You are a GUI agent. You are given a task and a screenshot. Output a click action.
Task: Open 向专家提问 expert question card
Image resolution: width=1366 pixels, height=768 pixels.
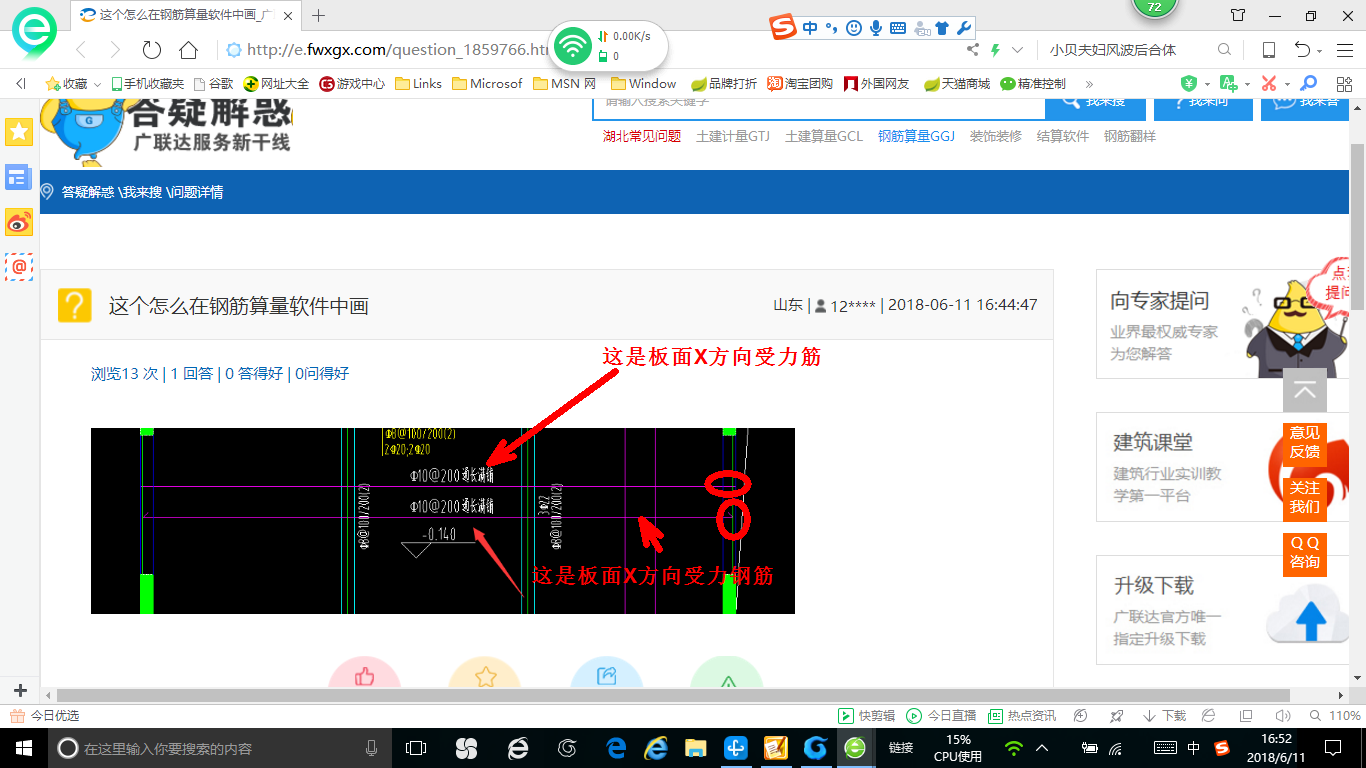(x=1223, y=324)
